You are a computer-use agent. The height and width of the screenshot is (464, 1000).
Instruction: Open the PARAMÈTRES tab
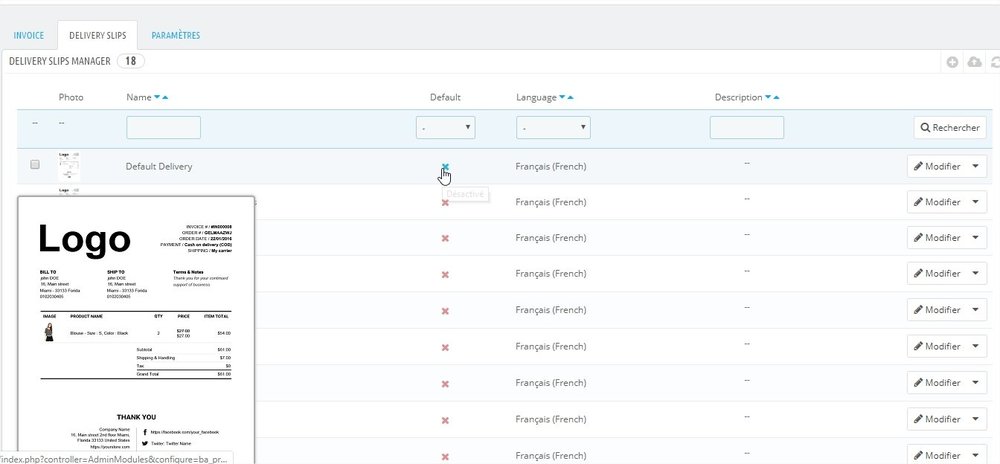tap(175, 35)
